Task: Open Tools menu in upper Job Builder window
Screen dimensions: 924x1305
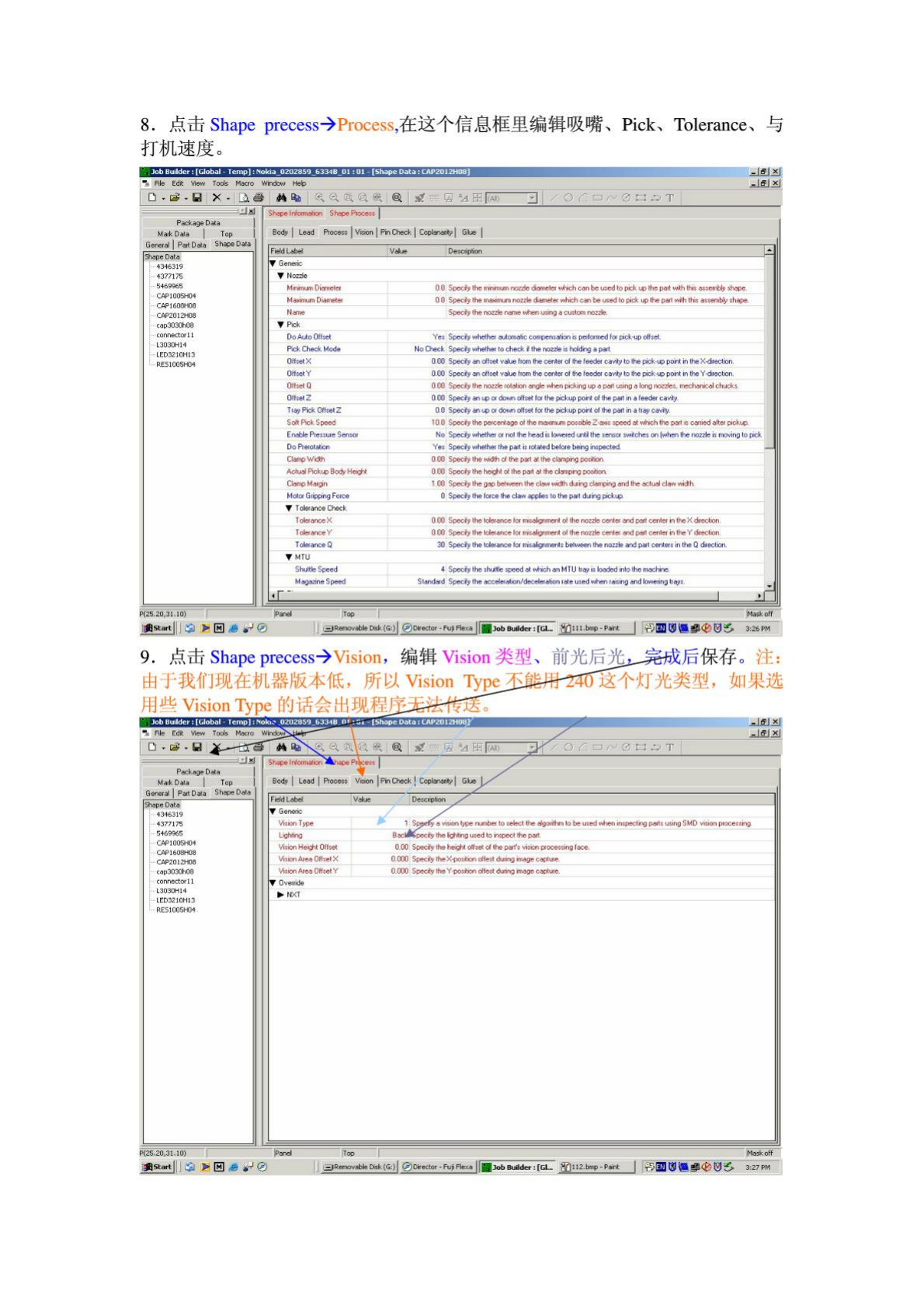Action: tap(221, 183)
